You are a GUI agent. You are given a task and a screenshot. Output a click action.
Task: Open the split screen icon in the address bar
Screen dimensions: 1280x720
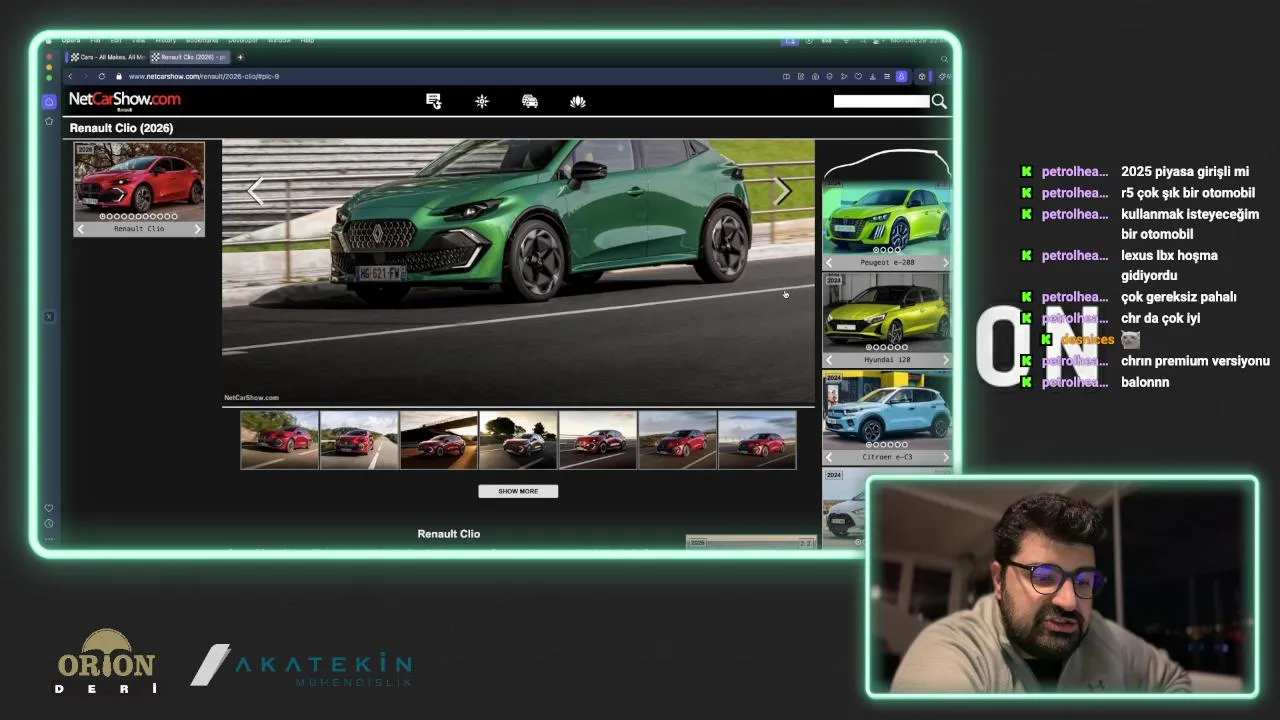786,76
